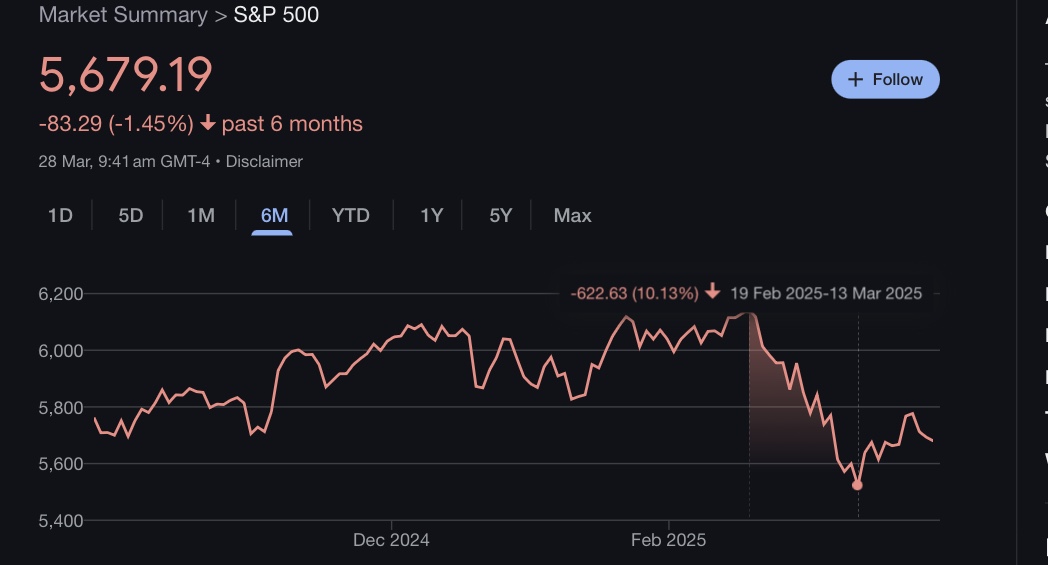This screenshot has height=565, width=1048.
Task: Select the active 6M tab
Action: coord(274,215)
